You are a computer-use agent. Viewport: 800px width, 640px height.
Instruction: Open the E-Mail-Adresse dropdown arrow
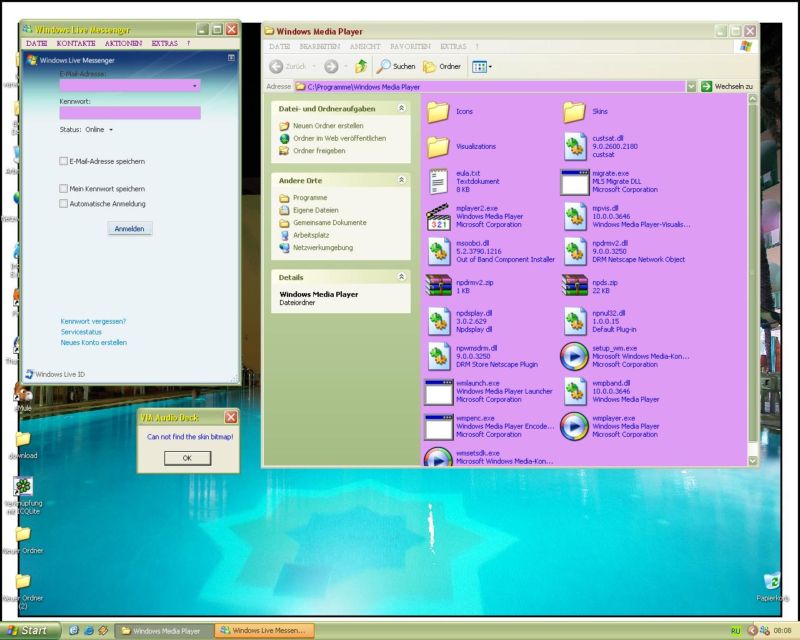195,86
